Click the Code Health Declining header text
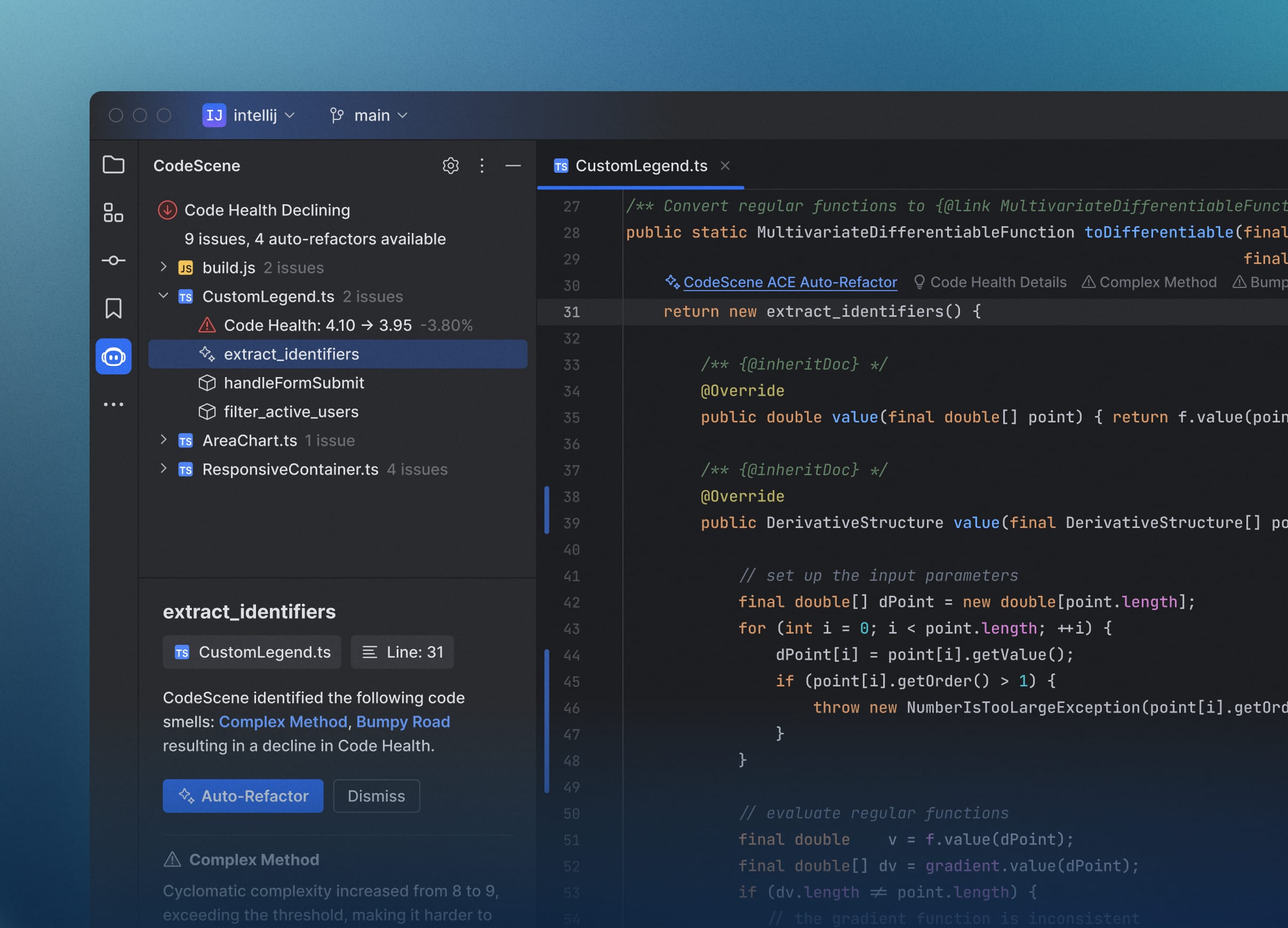The image size is (1288, 928). click(267, 210)
